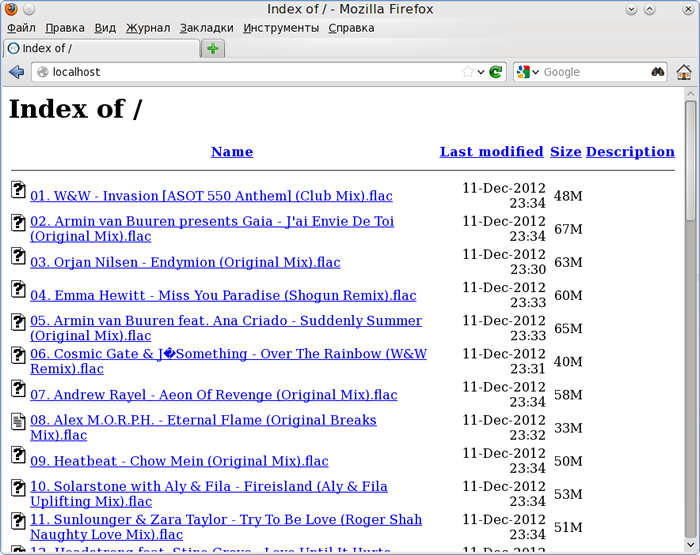This screenshot has width=700, height=555.
Task: Open 11. Sunlounger & Zara Taylor link
Action: (x=225, y=527)
